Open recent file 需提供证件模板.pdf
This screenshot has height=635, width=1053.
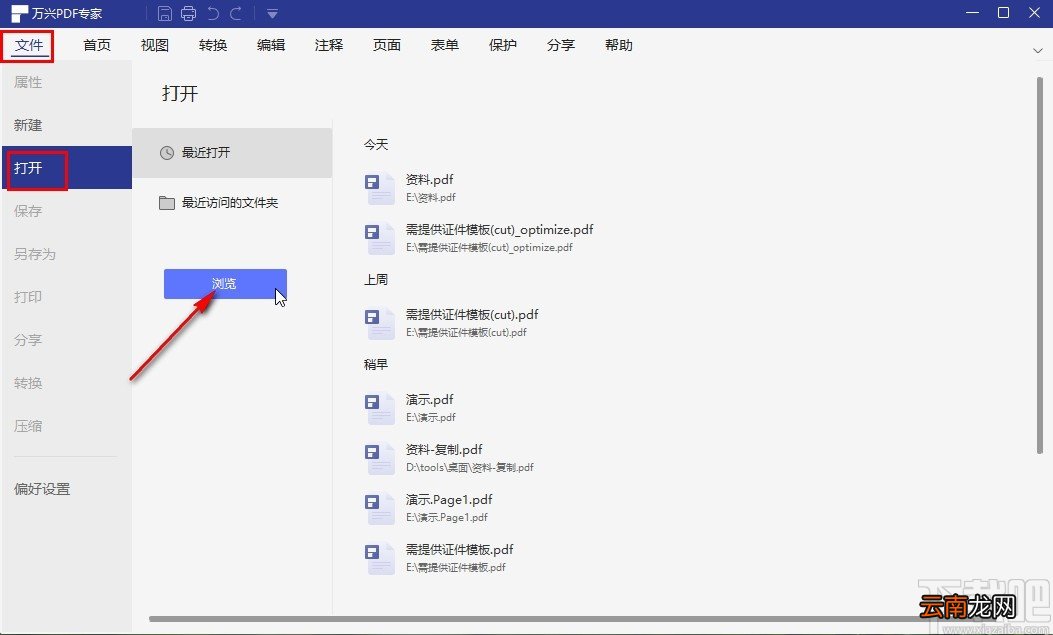point(459,549)
